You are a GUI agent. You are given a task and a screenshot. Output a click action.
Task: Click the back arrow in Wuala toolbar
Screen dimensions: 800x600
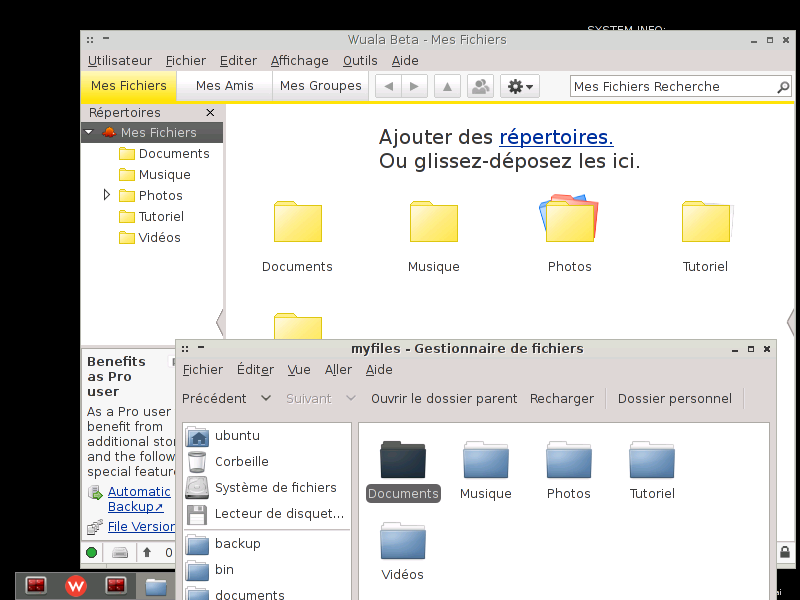click(x=389, y=86)
